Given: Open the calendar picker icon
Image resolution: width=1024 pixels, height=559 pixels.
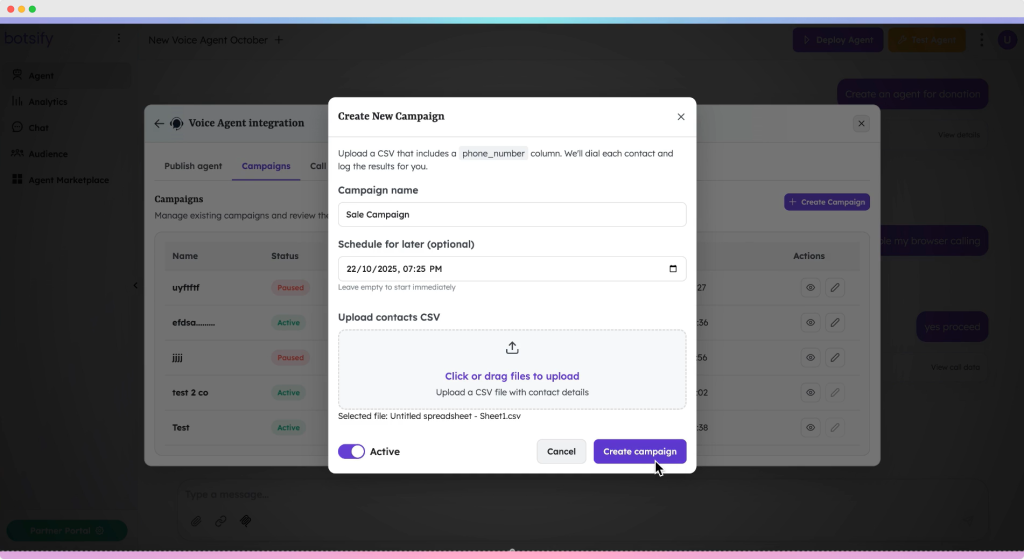Looking at the screenshot, I should [x=673, y=268].
